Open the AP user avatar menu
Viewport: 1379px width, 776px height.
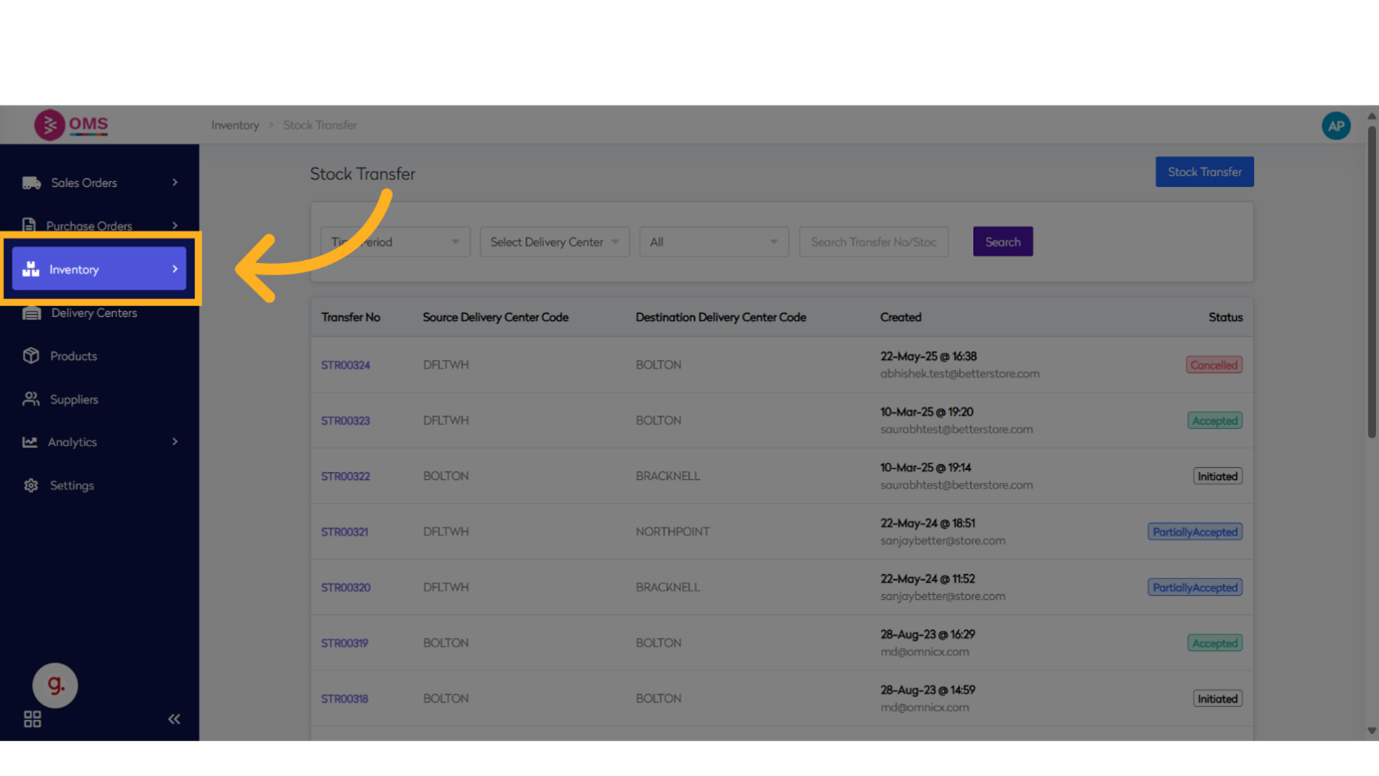(1335, 126)
